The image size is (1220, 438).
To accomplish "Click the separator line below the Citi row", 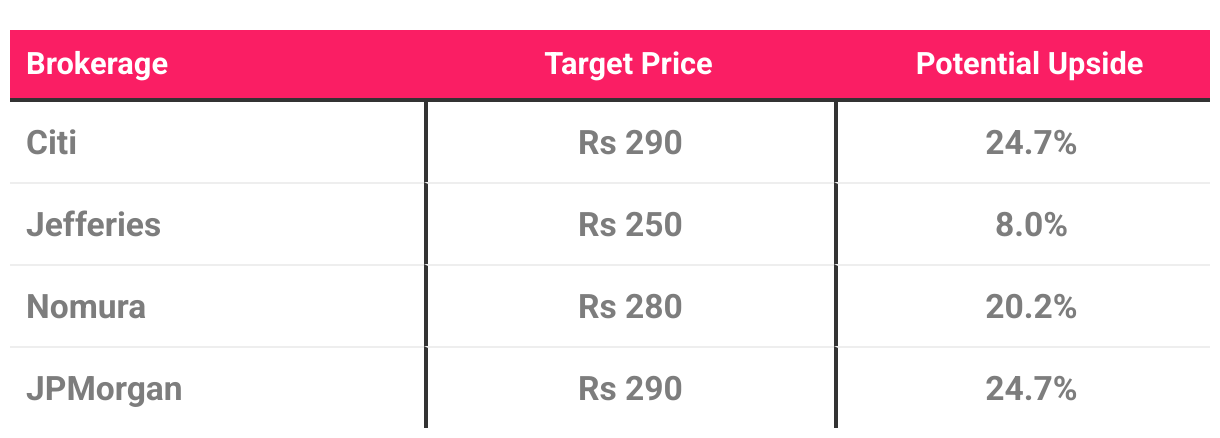I will tap(610, 183).
